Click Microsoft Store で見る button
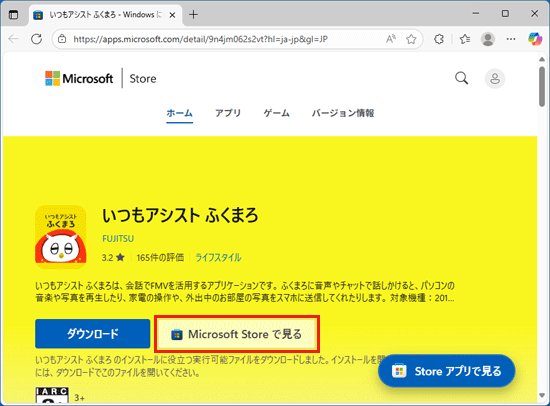Viewport: 550px width, 406px height. [237, 334]
